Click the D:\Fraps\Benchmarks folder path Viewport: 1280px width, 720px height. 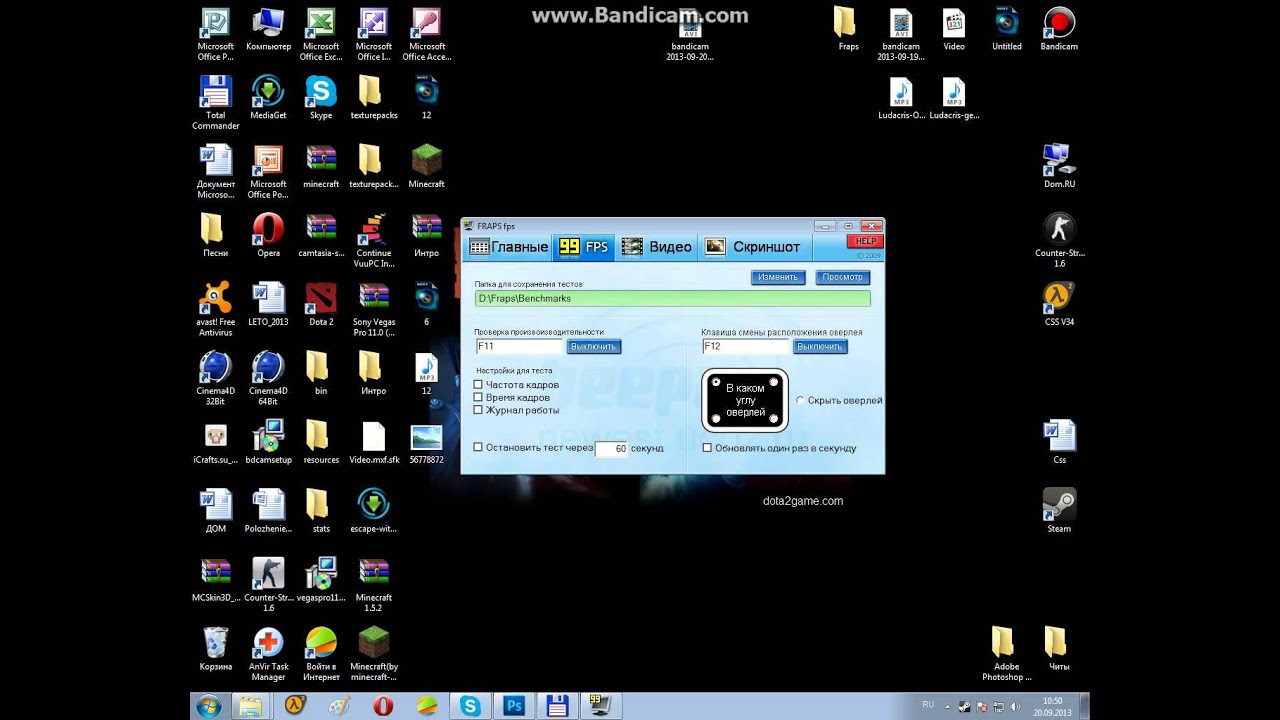[x=672, y=298]
